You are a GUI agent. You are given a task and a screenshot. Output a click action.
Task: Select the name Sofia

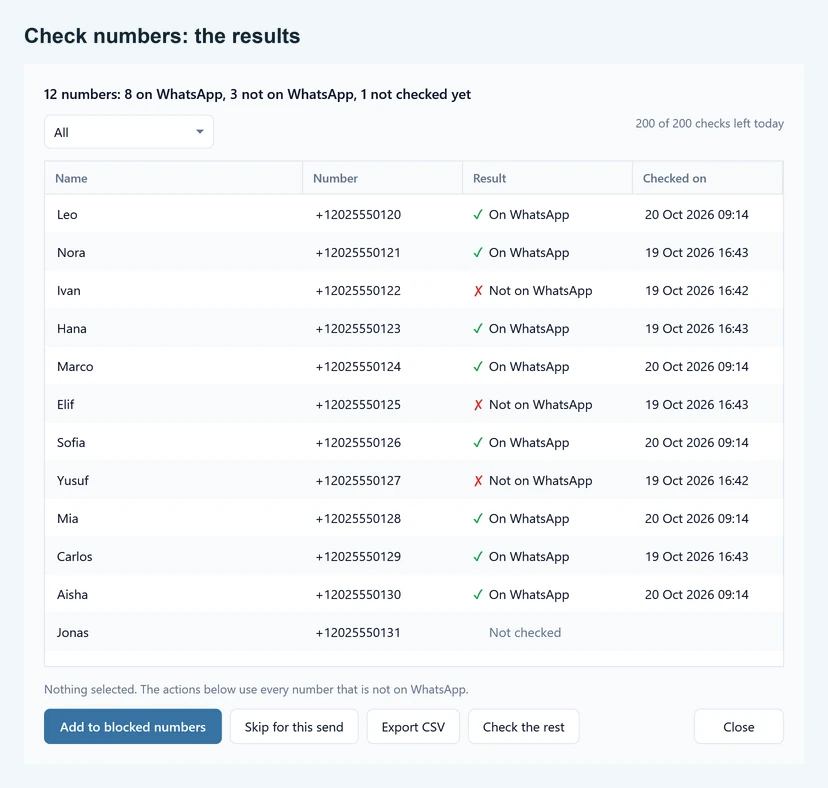point(71,443)
